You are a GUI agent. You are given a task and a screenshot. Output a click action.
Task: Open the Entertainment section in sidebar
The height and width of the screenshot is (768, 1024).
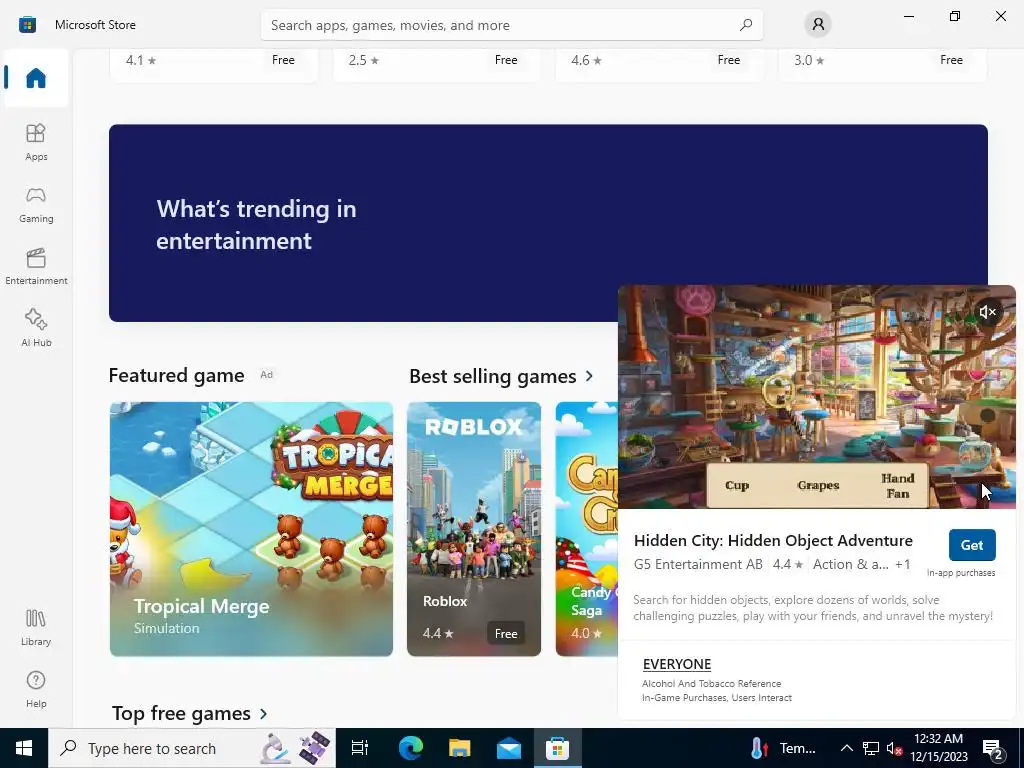36,266
